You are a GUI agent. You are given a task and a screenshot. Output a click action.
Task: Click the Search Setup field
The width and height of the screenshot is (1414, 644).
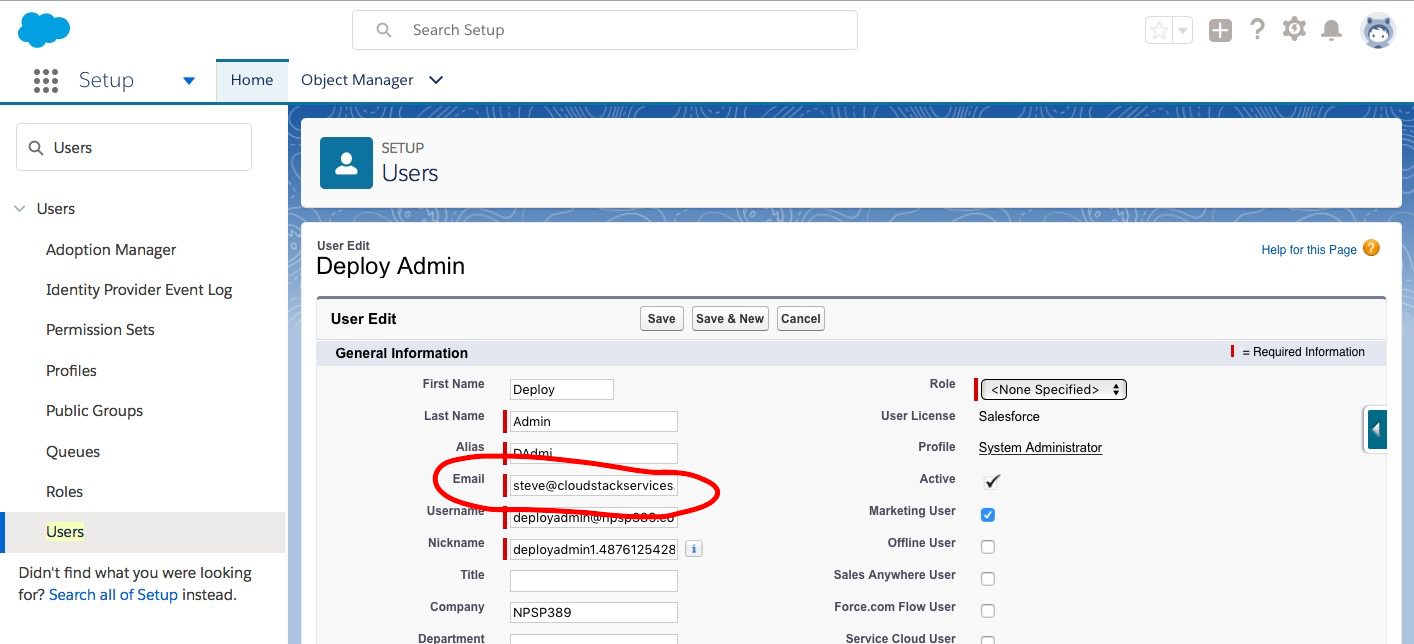coord(605,30)
